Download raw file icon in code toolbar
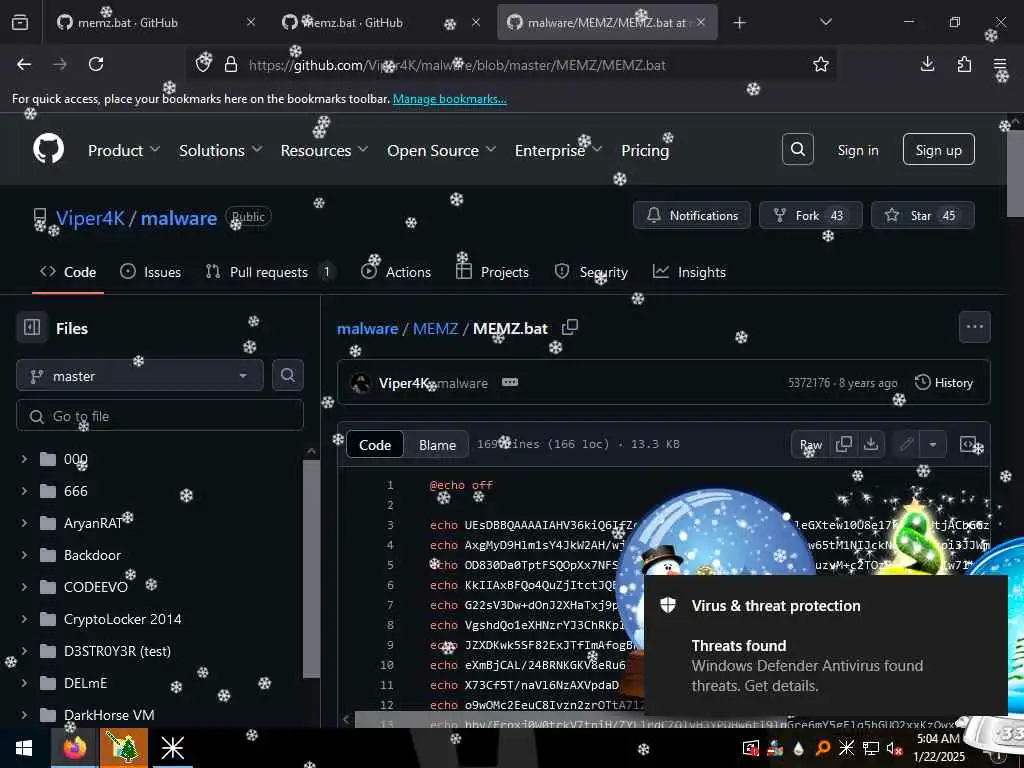The width and height of the screenshot is (1024, 768). click(871, 444)
